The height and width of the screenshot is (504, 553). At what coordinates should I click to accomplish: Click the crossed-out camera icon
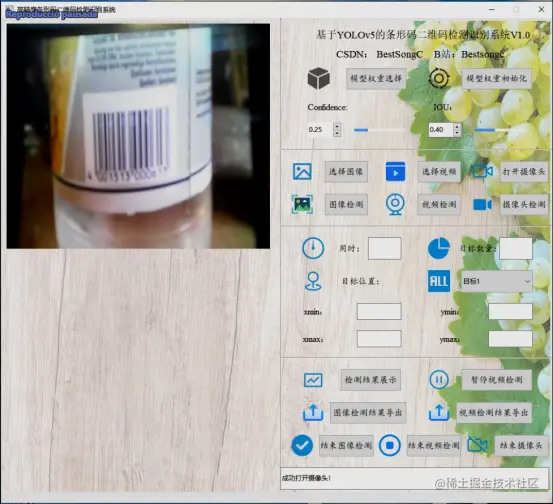(477, 445)
